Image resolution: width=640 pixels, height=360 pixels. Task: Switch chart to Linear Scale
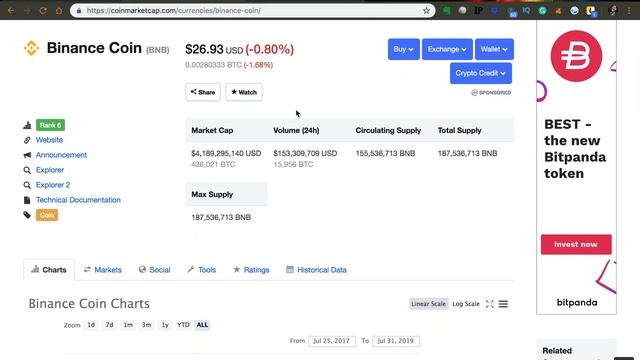pyautogui.click(x=429, y=304)
